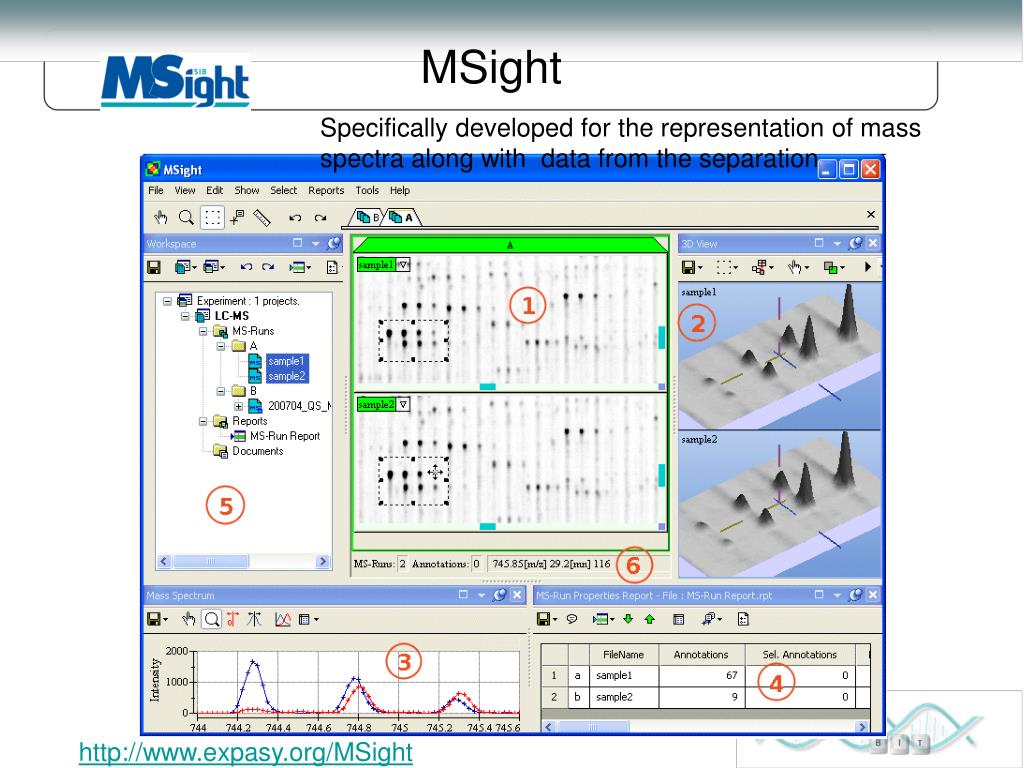
Task: Close the document tab area with X
Action: (871, 214)
